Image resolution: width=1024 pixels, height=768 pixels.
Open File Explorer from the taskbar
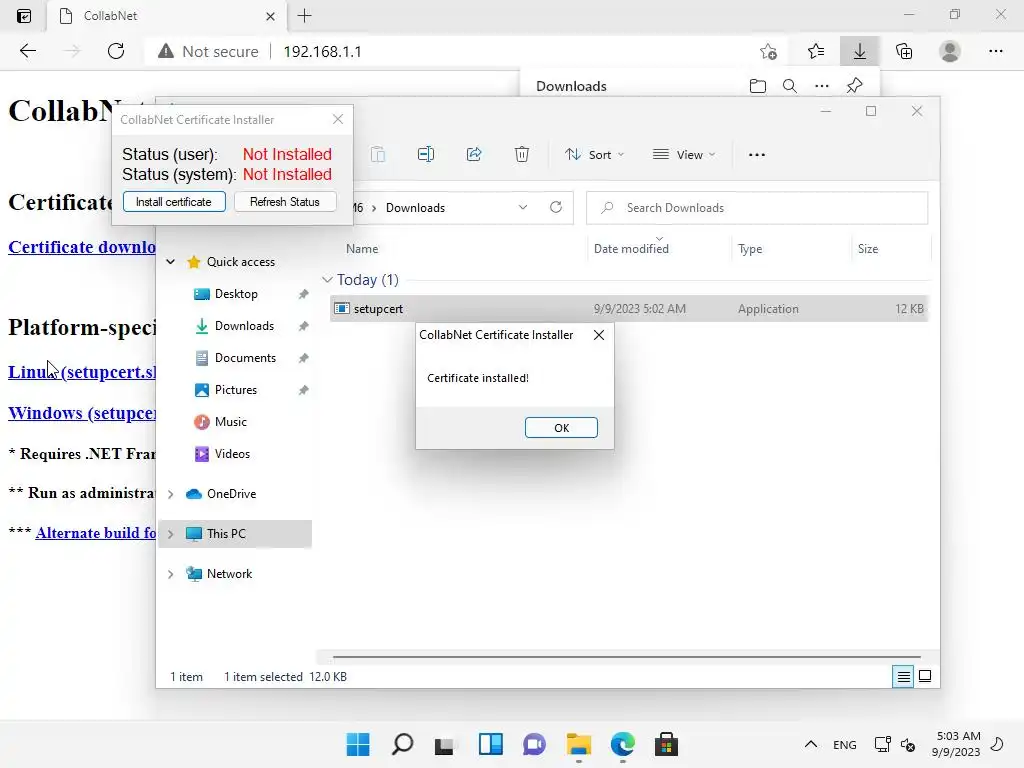pos(579,744)
